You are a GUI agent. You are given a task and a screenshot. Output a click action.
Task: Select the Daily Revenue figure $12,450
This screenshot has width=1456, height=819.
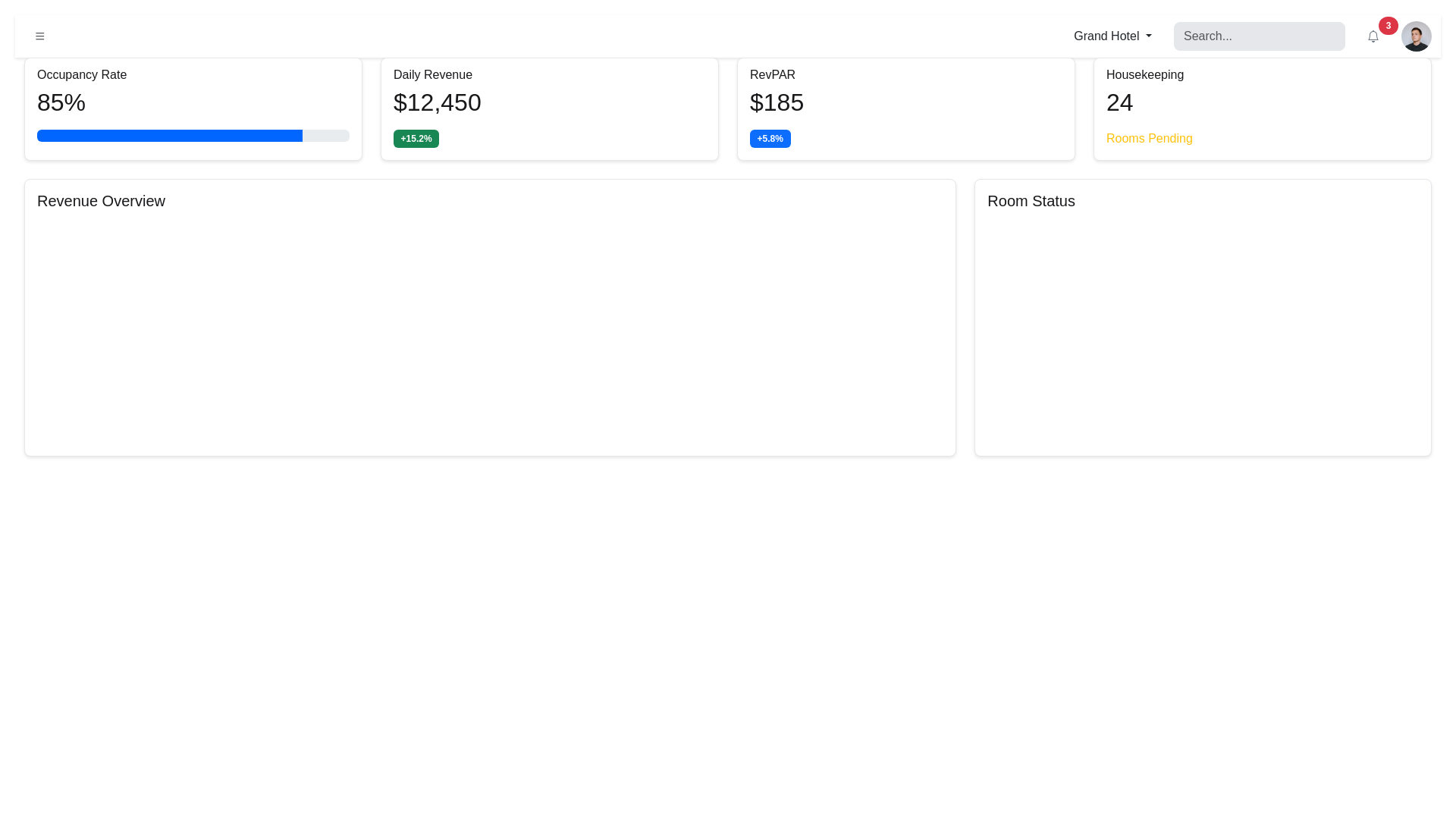(437, 102)
